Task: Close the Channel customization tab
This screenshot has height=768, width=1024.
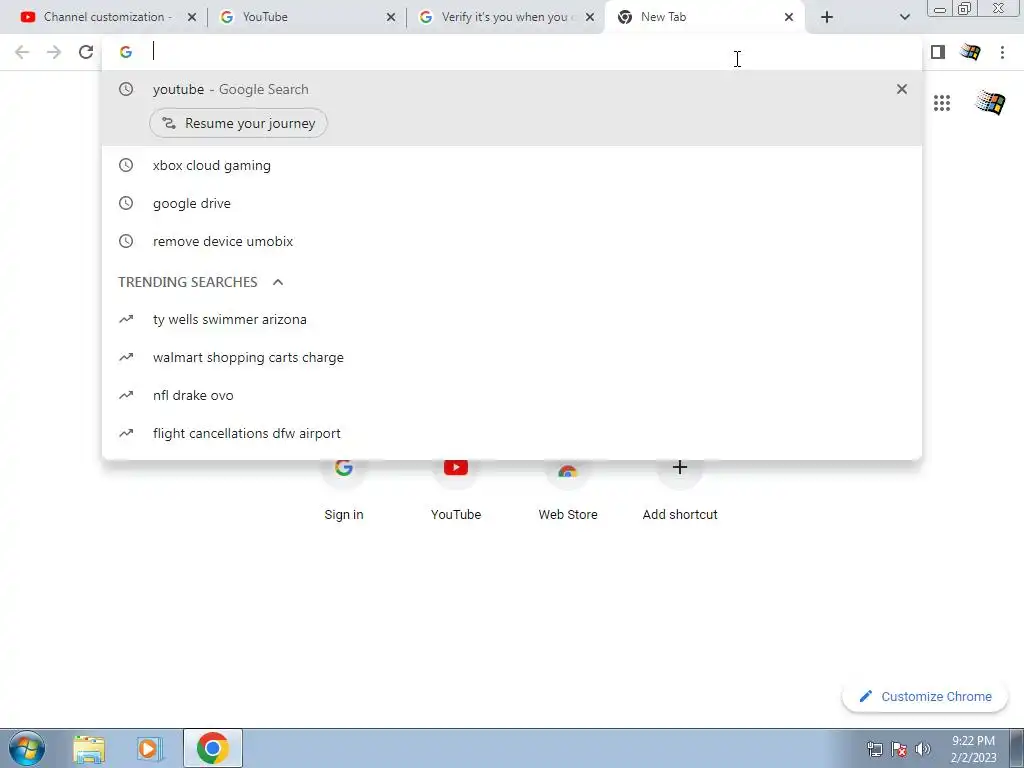Action: (192, 17)
